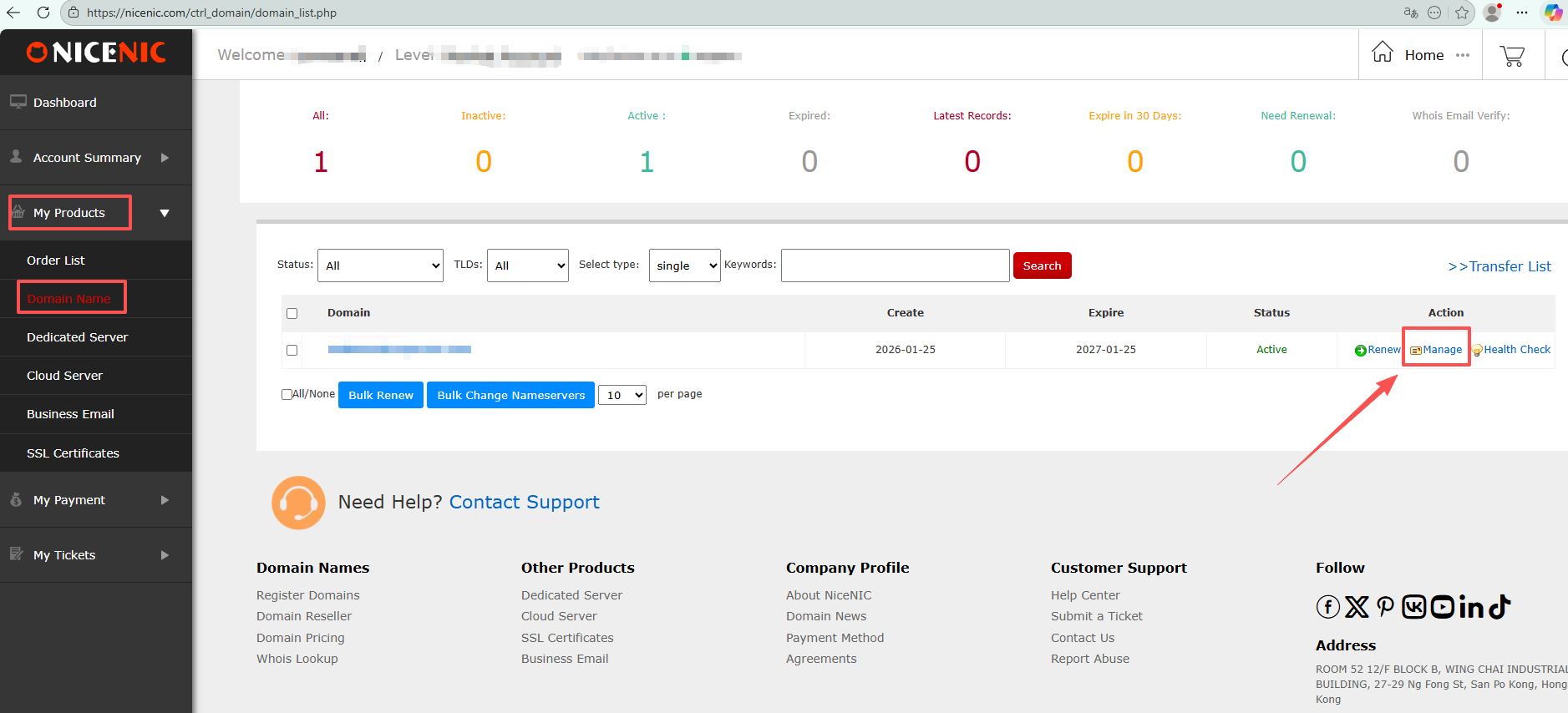Viewport: 1568px width, 713px height.
Task: Click the browser refresh icon
Action: click(x=43, y=13)
